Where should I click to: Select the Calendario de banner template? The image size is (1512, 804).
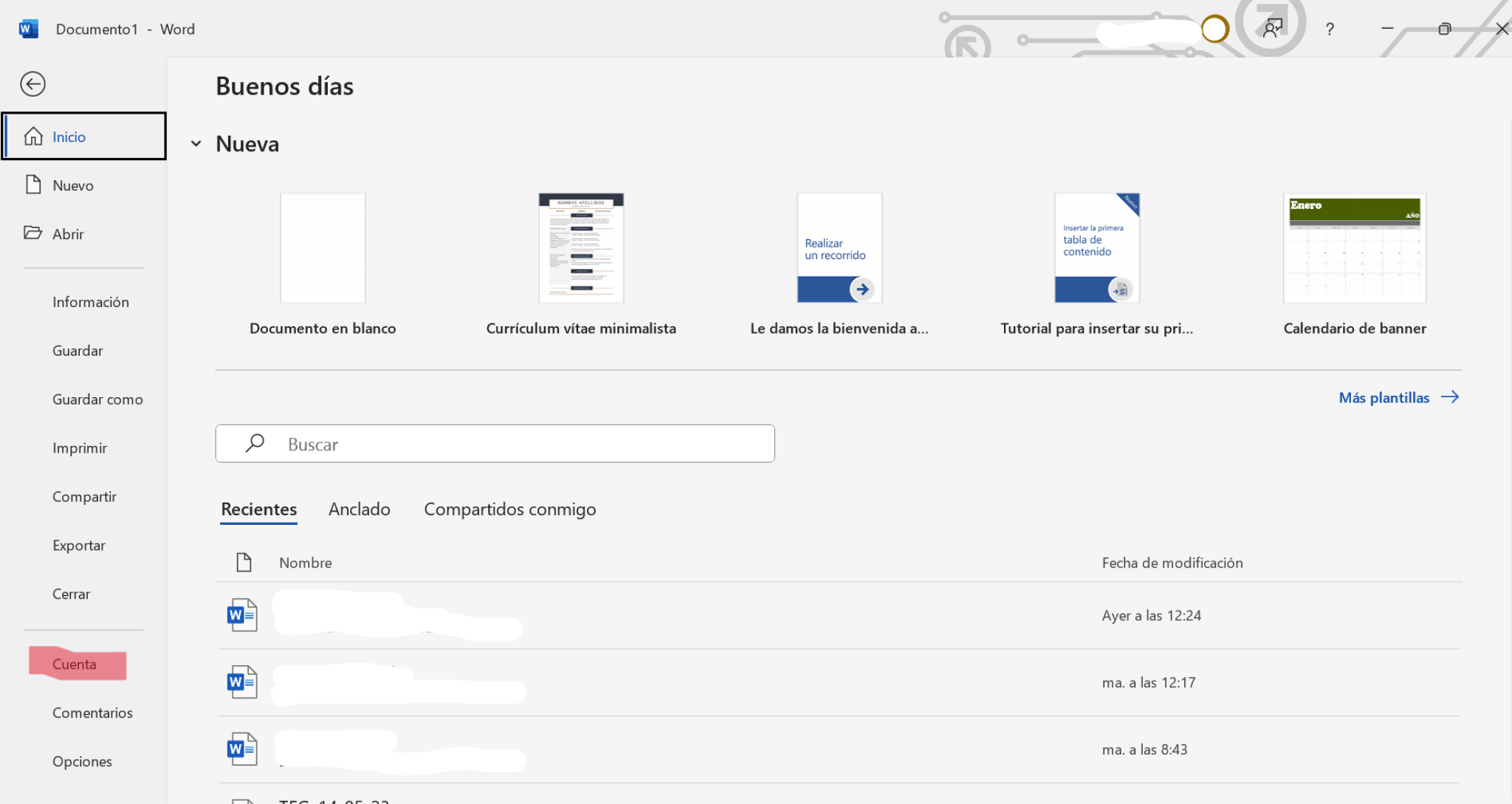(1355, 248)
